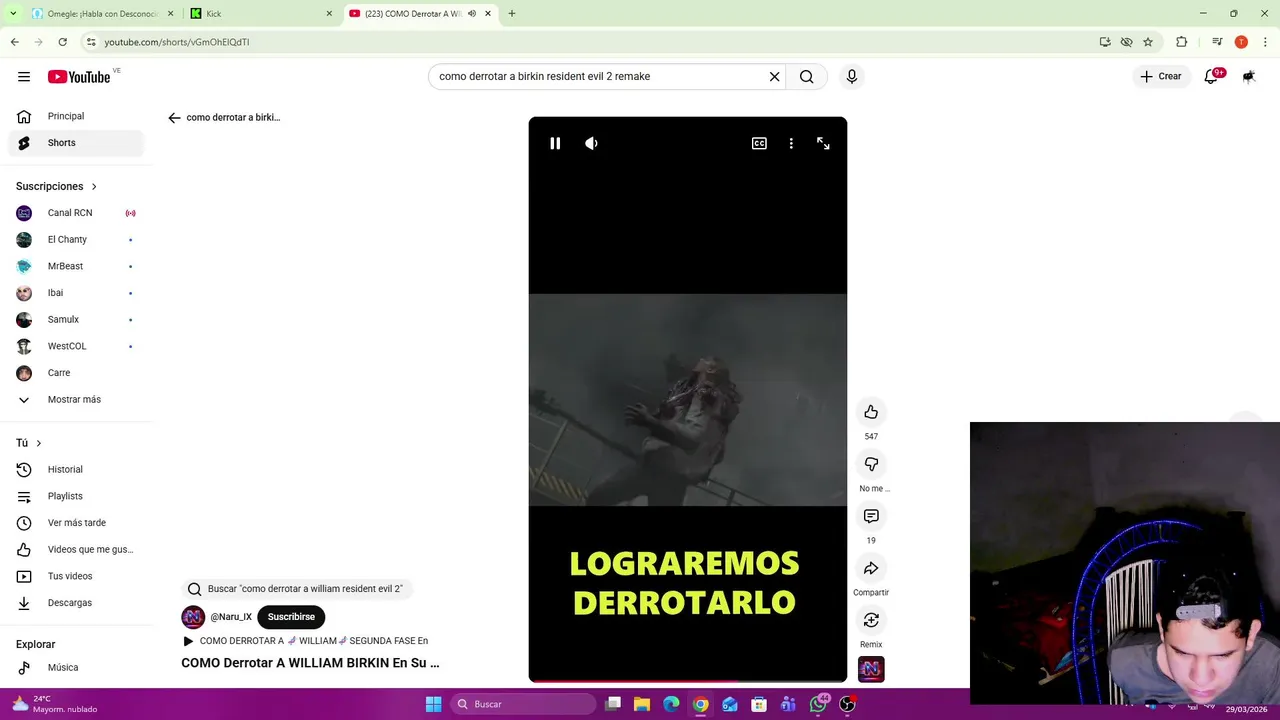Reload the page

click(62, 42)
